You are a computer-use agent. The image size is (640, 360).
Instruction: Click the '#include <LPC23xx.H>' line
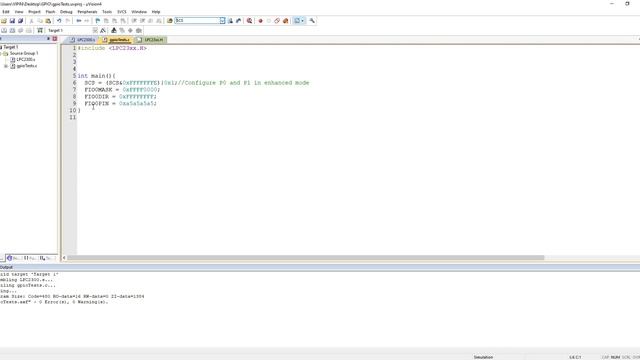pyautogui.click(x=112, y=48)
